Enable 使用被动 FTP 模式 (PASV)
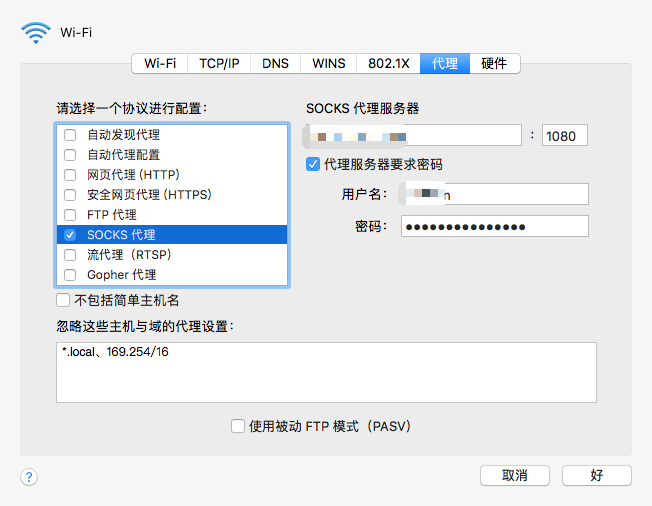This screenshot has width=652, height=506. click(x=238, y=426)
